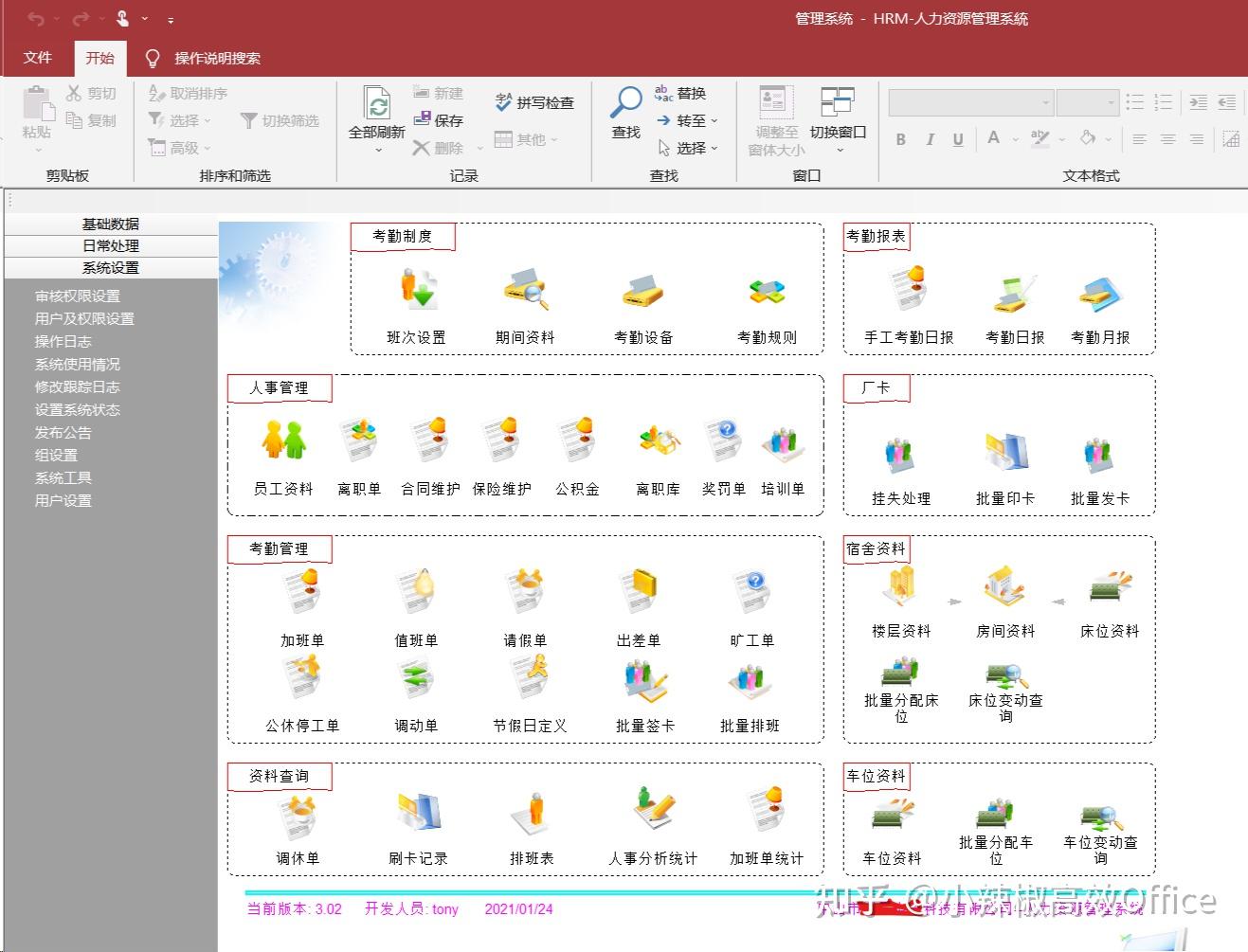Open 批量排班 batch scheduling icon
This screenshot has height=952, width=1248.
[x=751, y=682]
